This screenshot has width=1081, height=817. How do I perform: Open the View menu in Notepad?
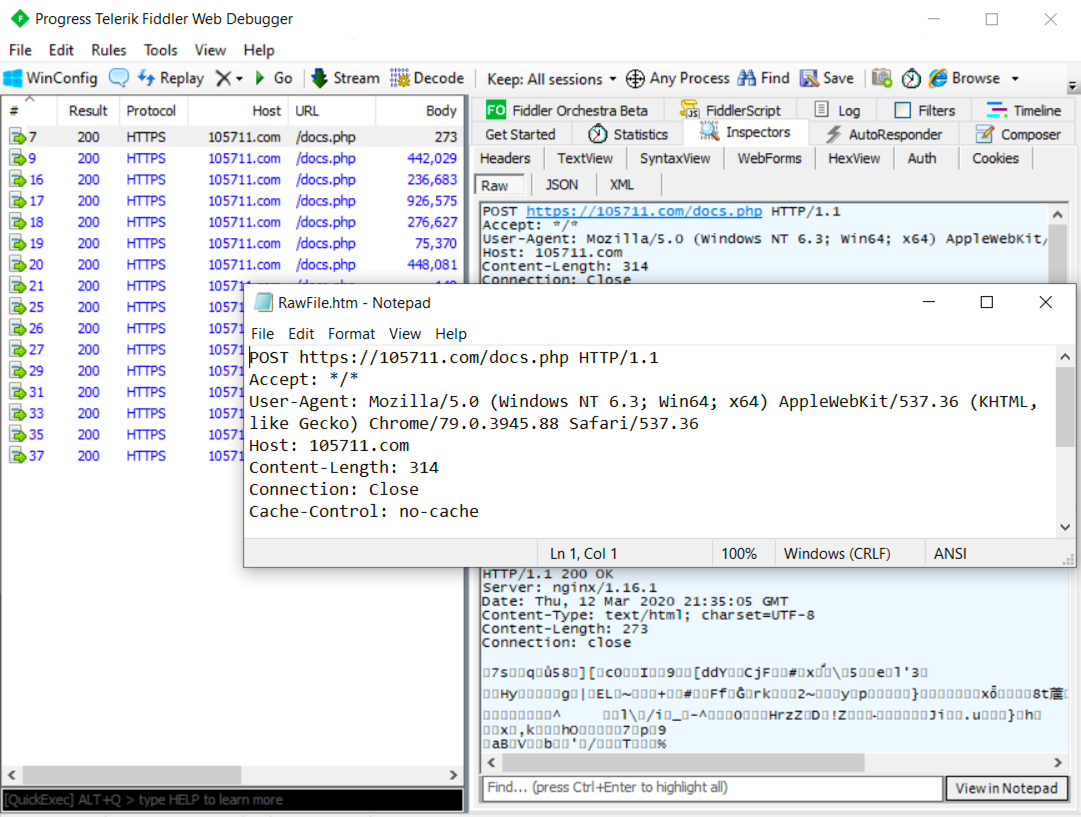[x=405, y=334]
